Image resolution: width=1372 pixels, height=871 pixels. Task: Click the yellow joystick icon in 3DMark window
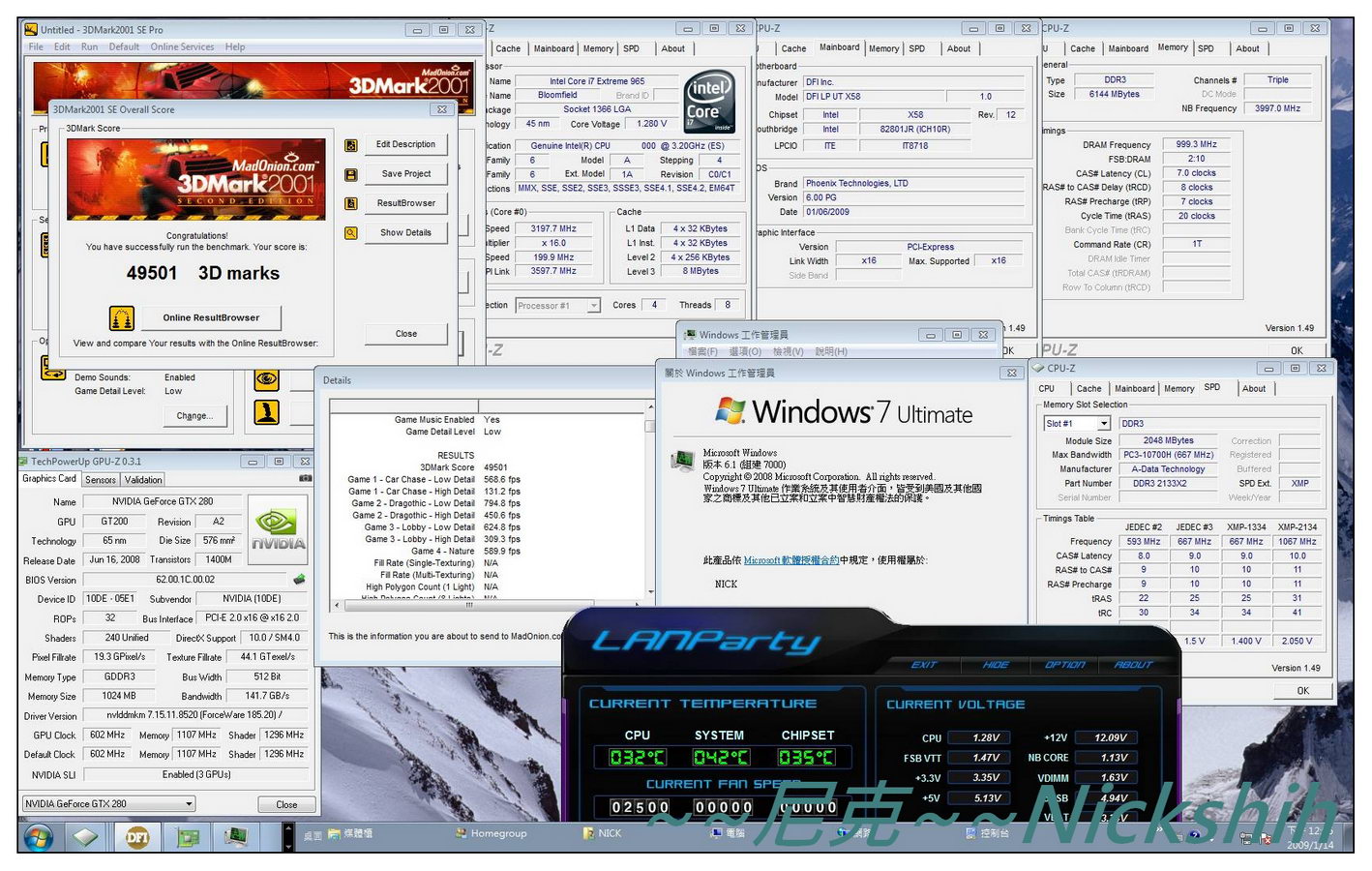[x=267, y=412]
